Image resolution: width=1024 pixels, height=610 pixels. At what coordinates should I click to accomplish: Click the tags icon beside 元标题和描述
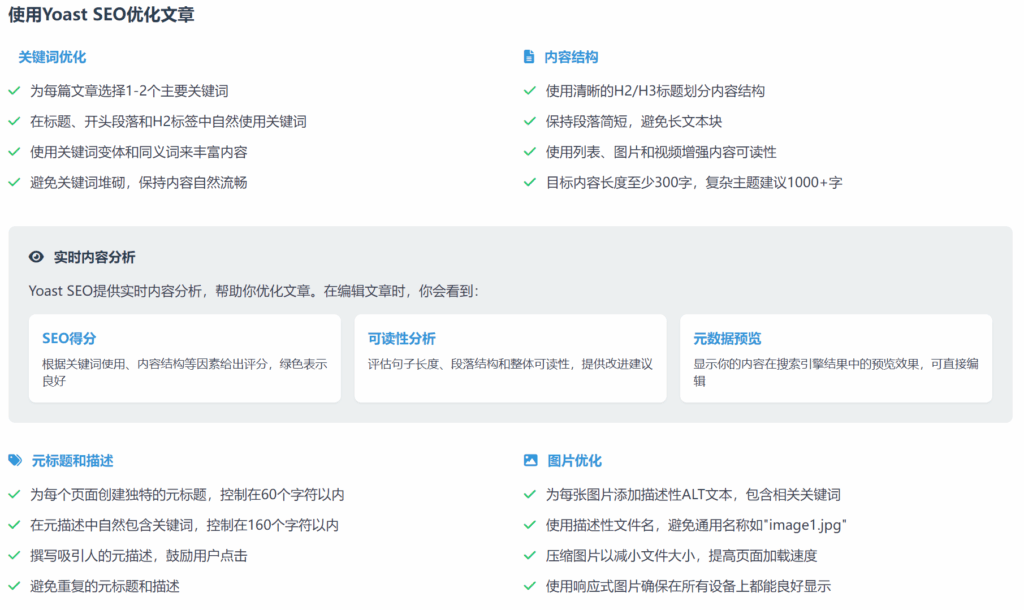click(x=15, y=460)
